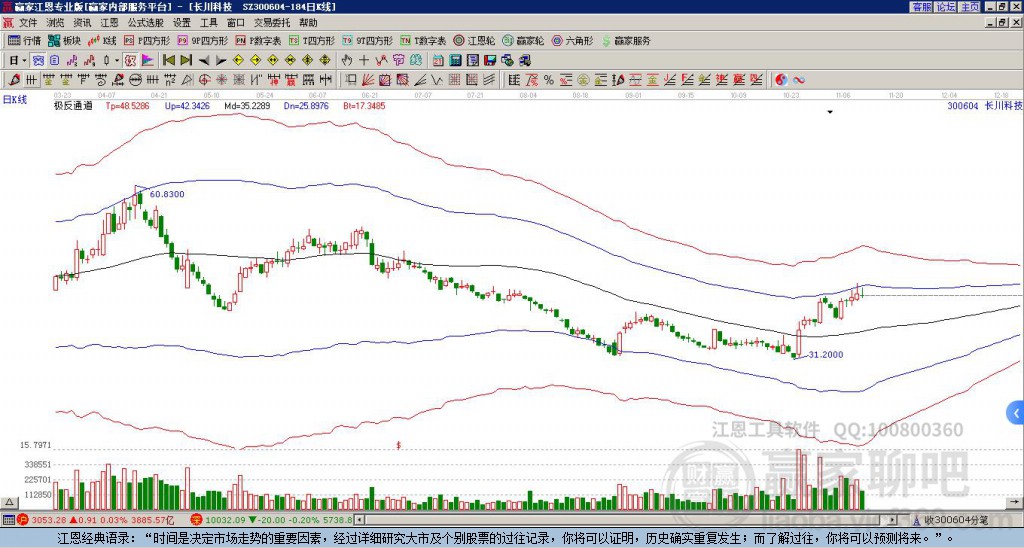Open the 资讯 menu
Image resolution: width=1024 pixels, height=548 pixels.
click(x=82, y=23)
